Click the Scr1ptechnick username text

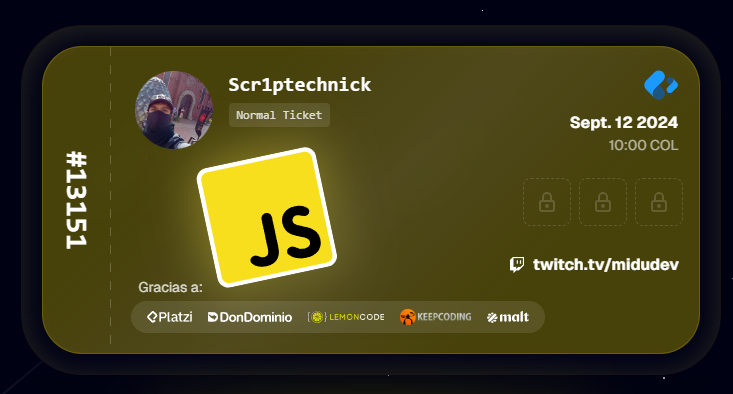[x=300, y=85]
